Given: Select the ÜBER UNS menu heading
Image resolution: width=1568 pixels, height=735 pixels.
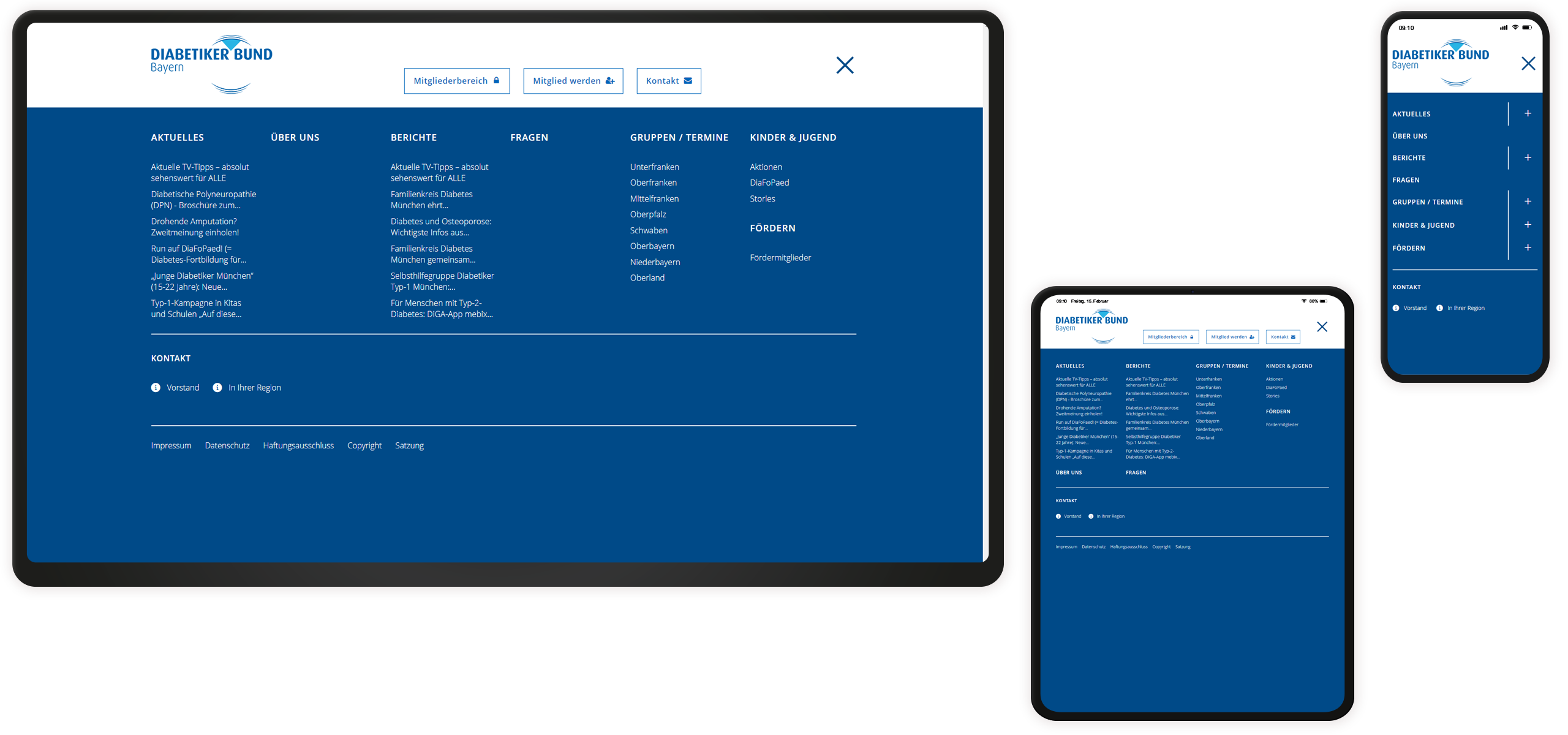Looking at the screenshot, I should [295, 137].
